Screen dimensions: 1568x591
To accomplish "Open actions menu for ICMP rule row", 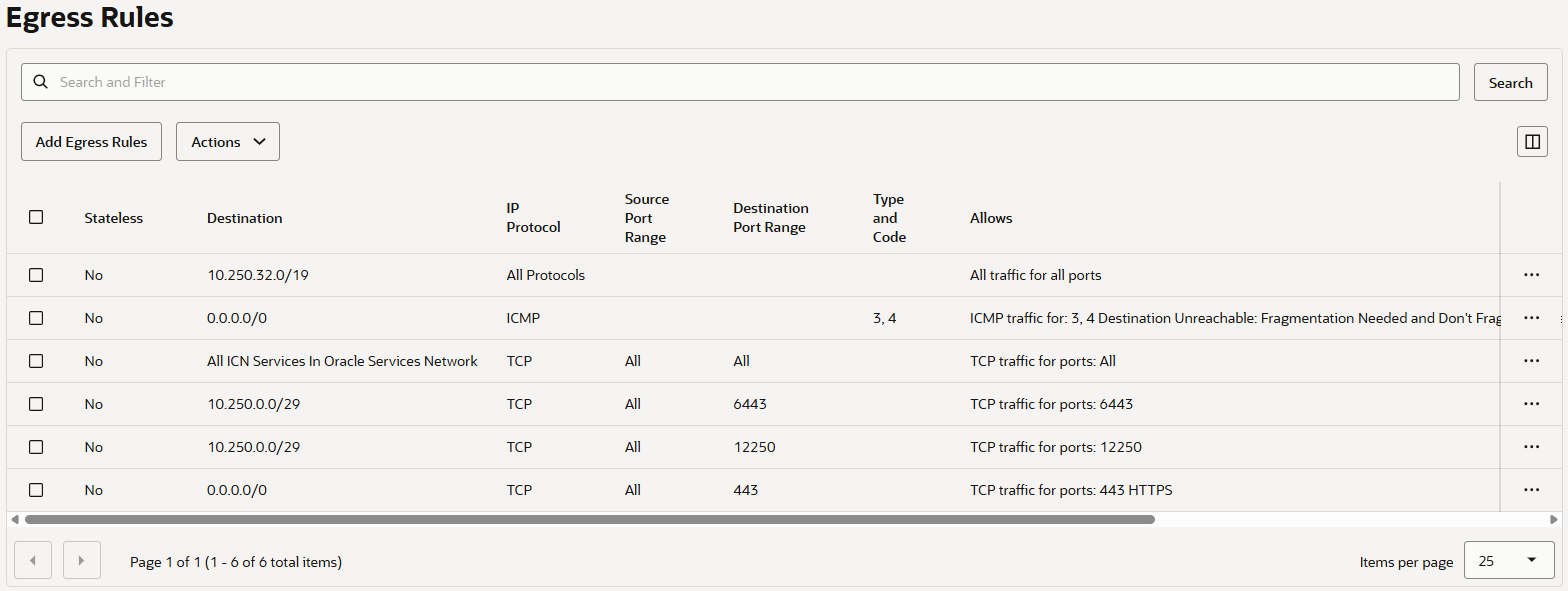I will [x=1531, y=318].
